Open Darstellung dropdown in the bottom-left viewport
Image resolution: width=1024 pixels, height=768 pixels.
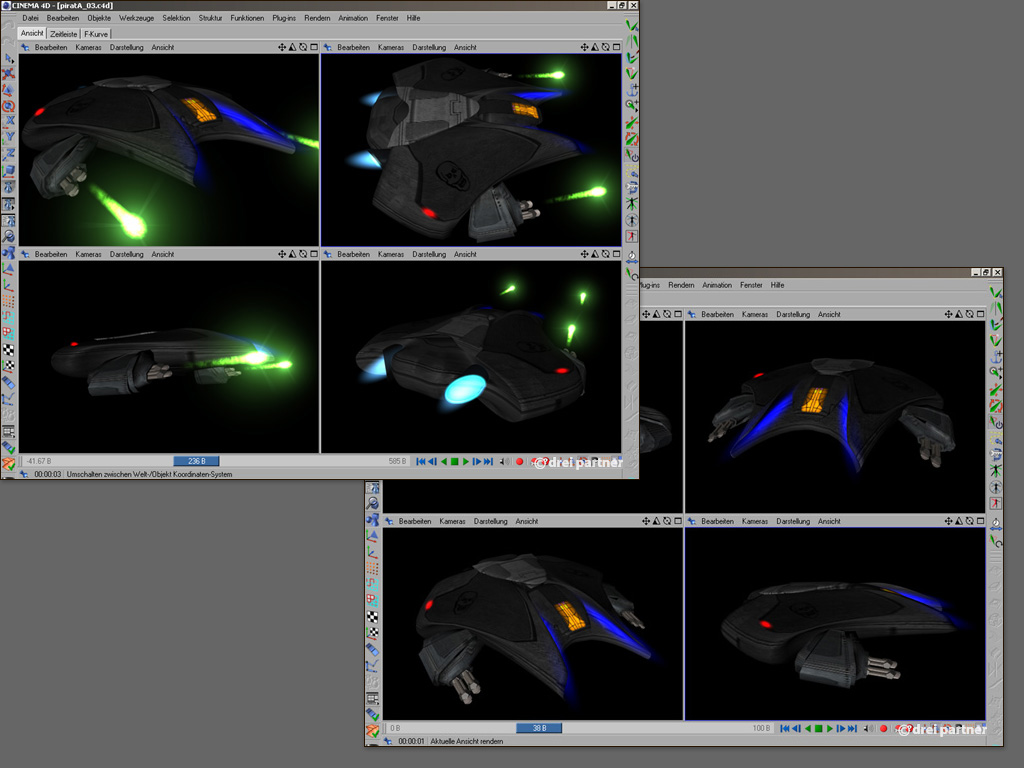126,254
